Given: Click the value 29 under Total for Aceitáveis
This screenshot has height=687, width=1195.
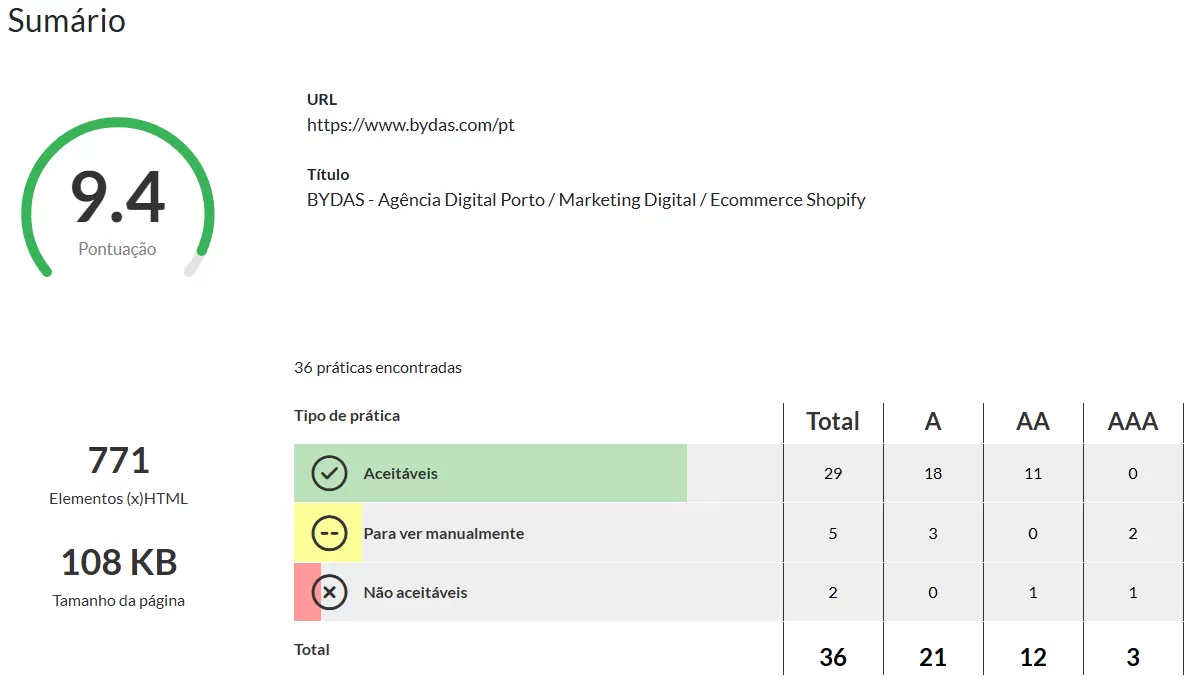Looking at the screenshot, I should point(833,473).
